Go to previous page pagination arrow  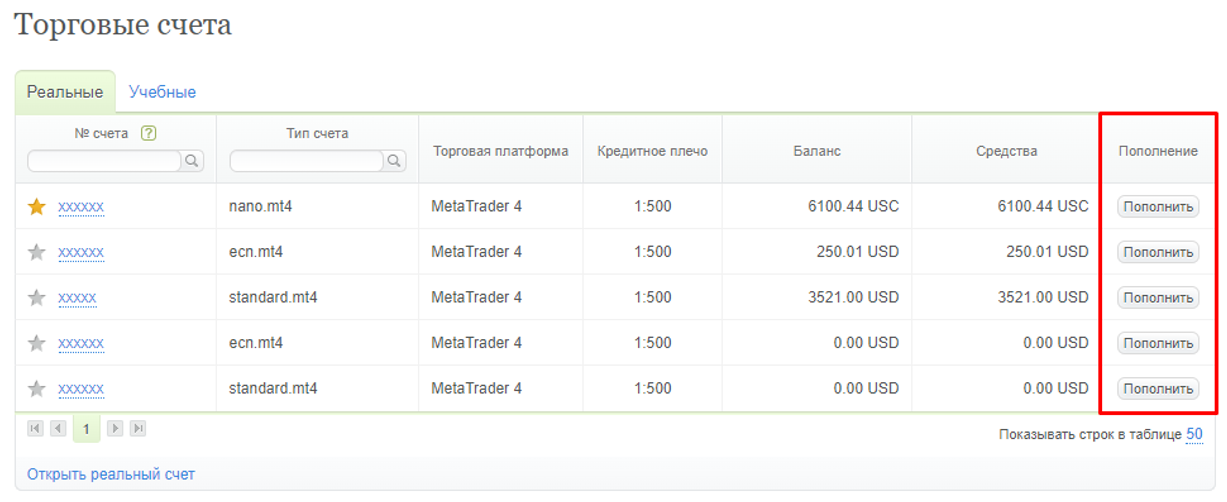click(58, 429)
